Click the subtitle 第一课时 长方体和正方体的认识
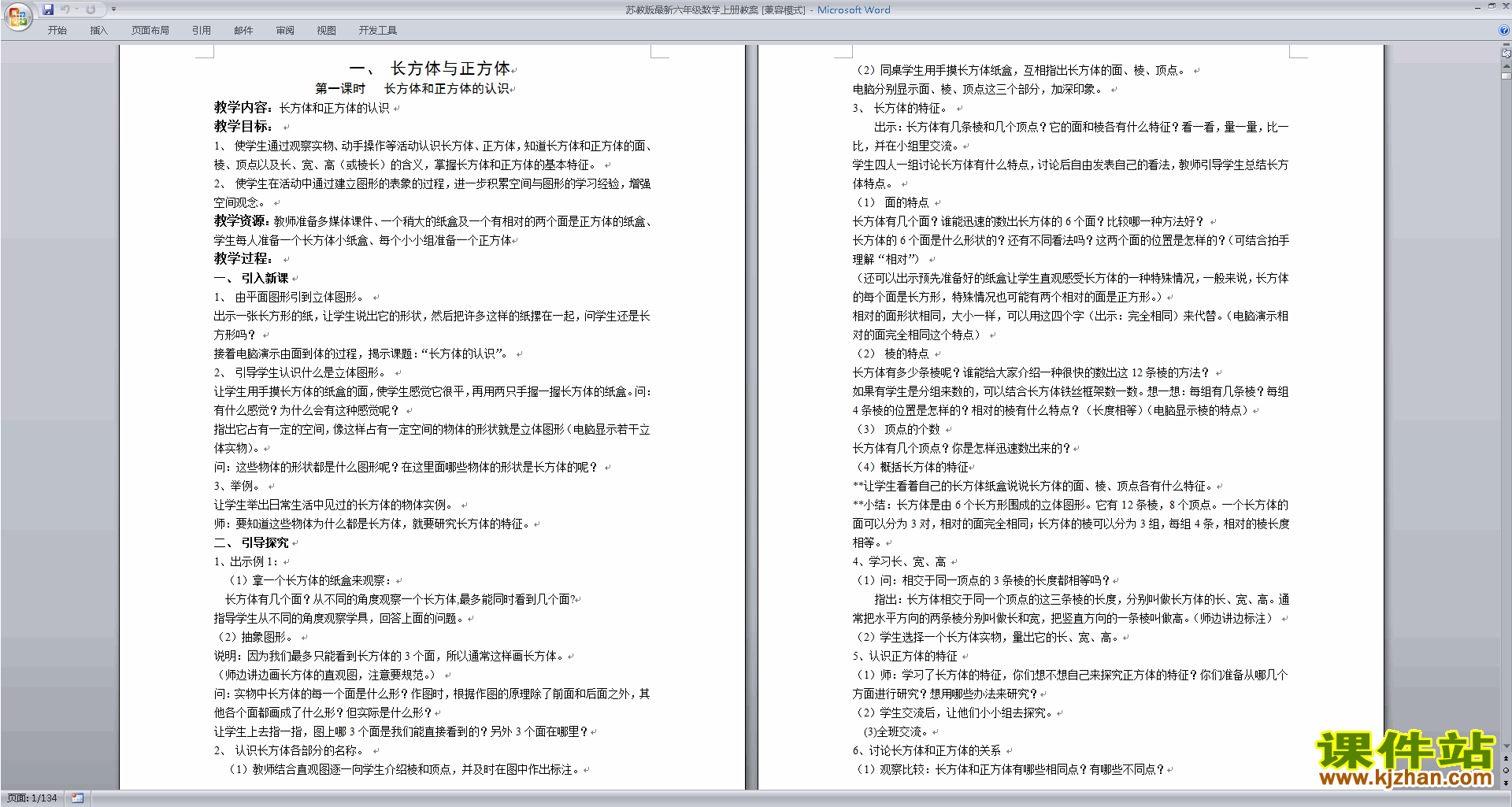Viewport: 1512px width, 807px height. coord(412,89)
